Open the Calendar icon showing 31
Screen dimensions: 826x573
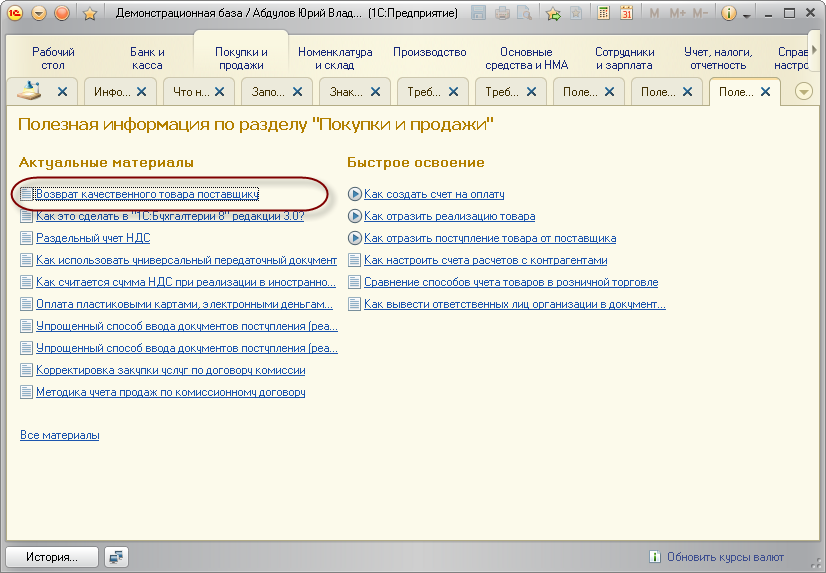(626, 13)
